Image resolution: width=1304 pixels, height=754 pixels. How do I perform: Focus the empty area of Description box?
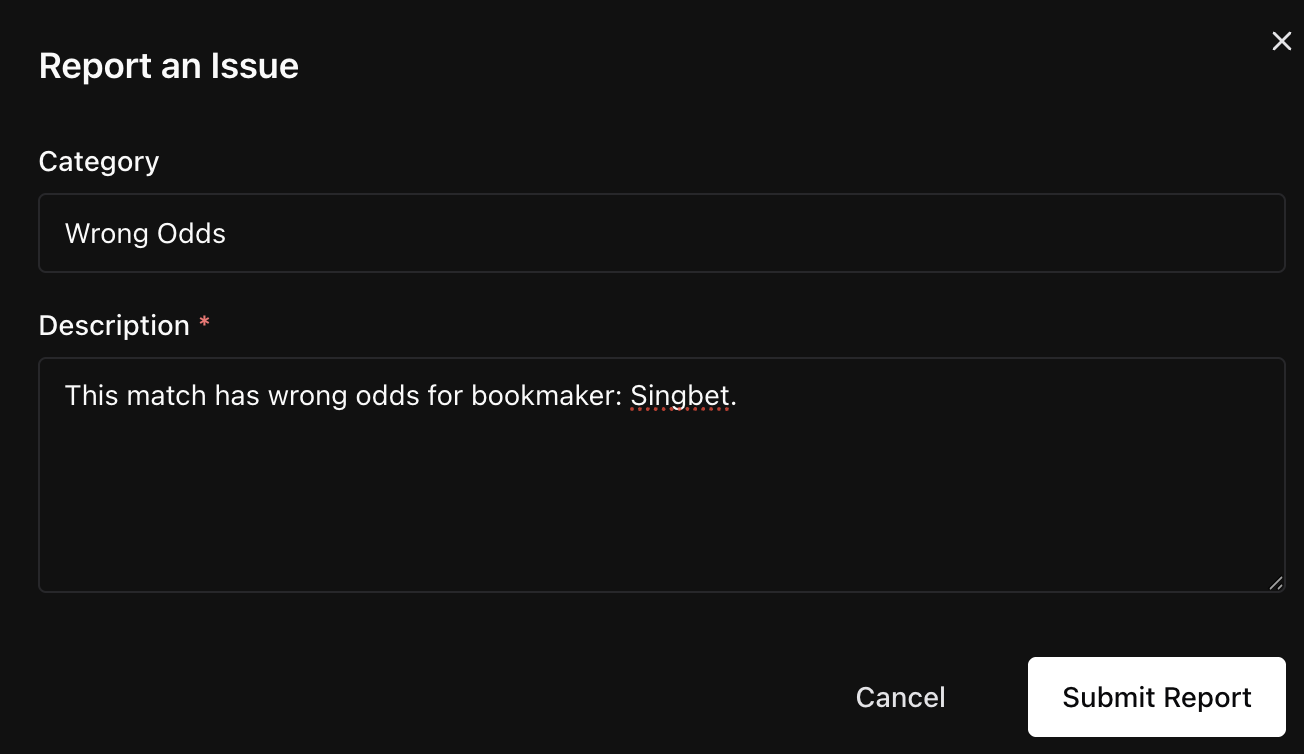[661, 500]
